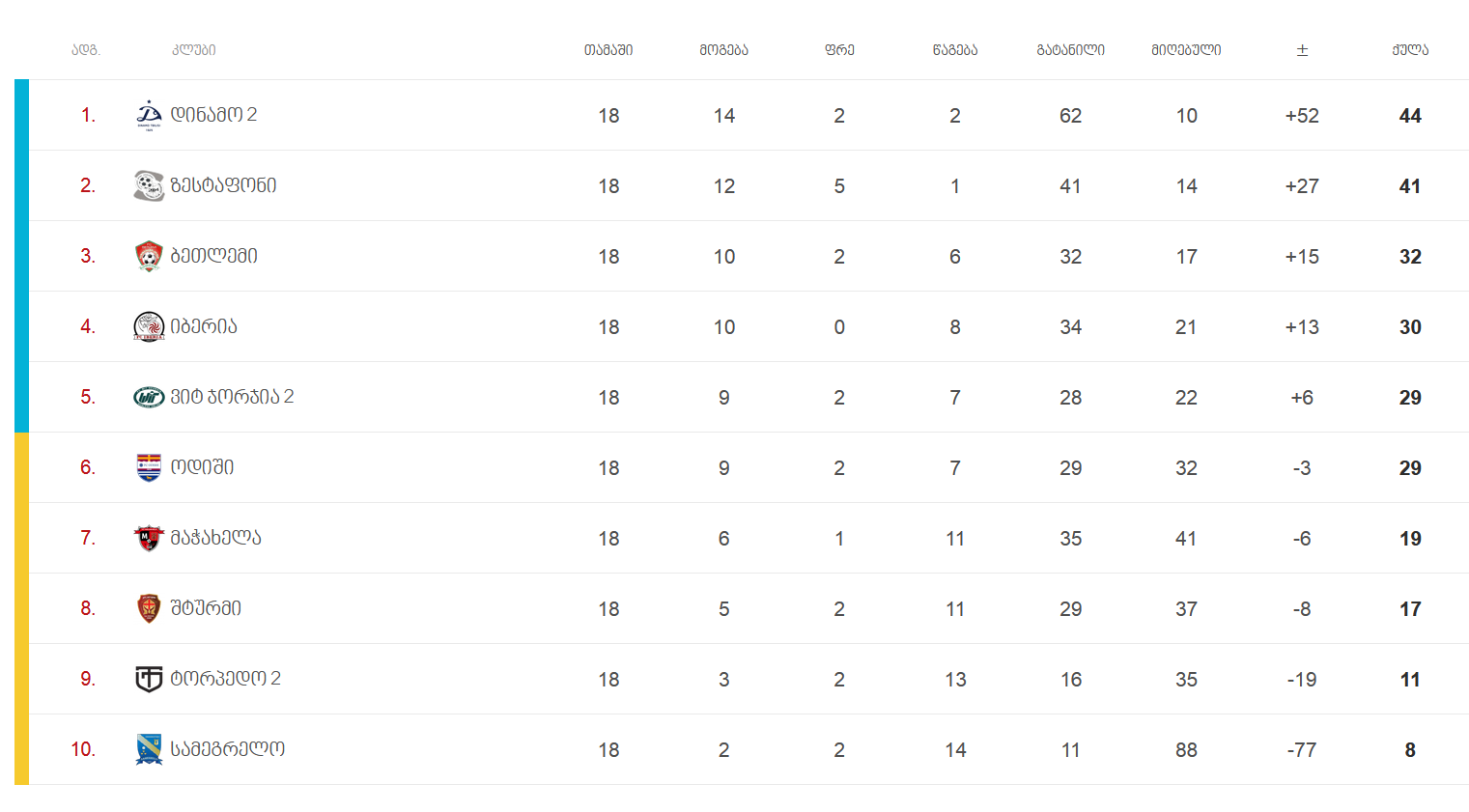Click the იბერია club logo
1469x812 pixels.
coord(149,326)
